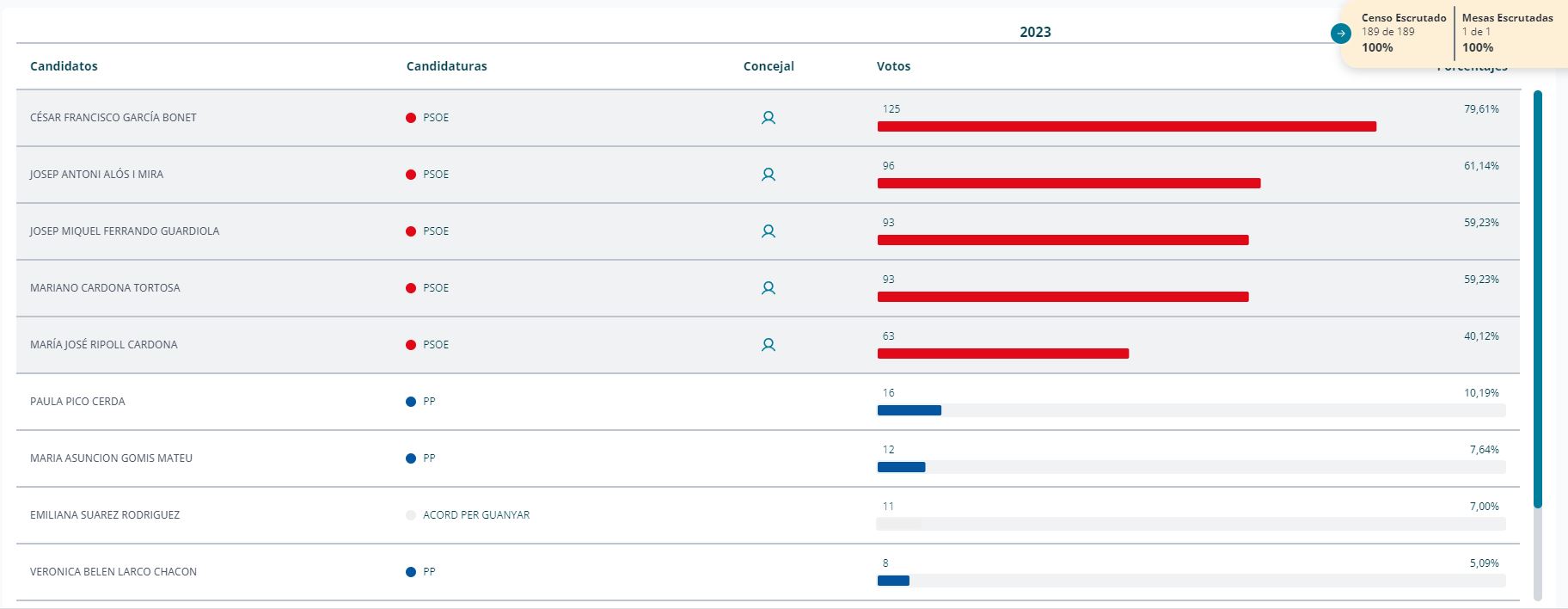The height and width of the screenshot is (609, 1568).
Task: Click the Votos column header
Action: pyautogui.click(x=893, y=66)
